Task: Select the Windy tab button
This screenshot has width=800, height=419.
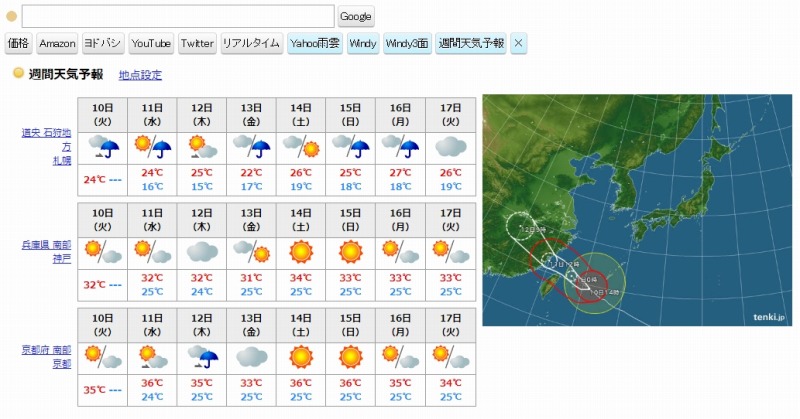Action: pyautogui.click(x=363, y=43)
